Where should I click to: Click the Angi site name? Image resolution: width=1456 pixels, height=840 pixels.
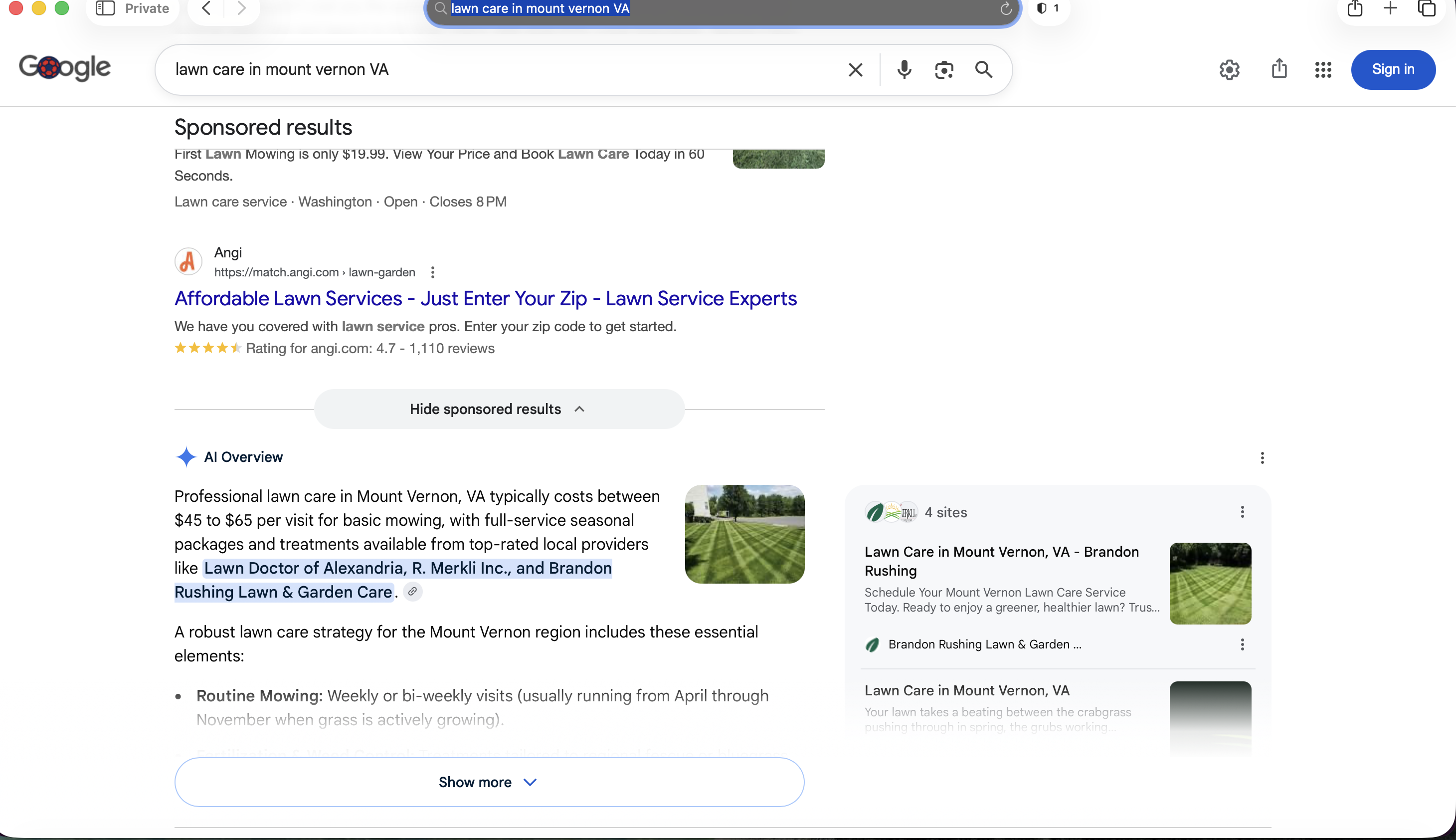point(228,253)
